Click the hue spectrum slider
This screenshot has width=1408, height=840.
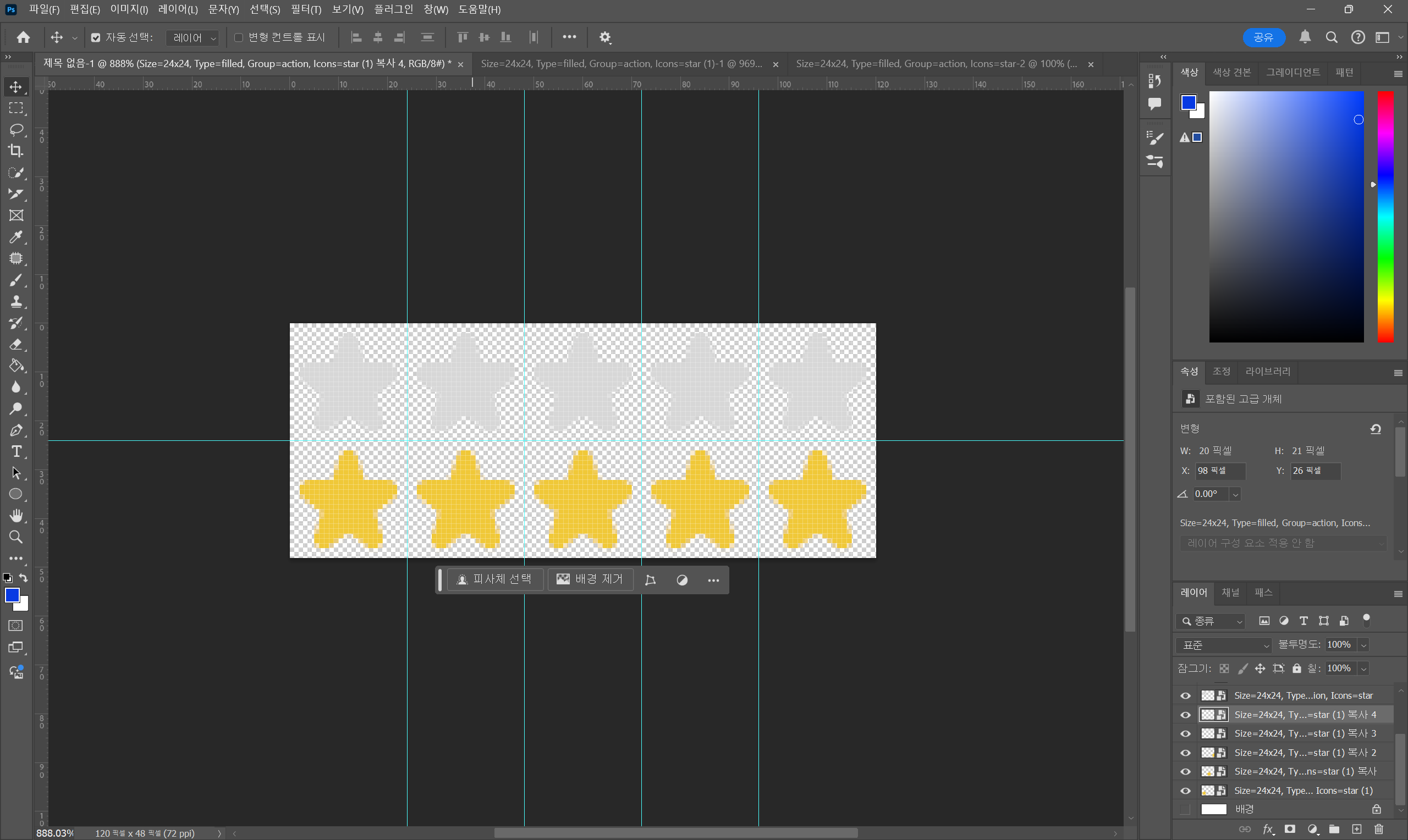(x=1385, y=217)
